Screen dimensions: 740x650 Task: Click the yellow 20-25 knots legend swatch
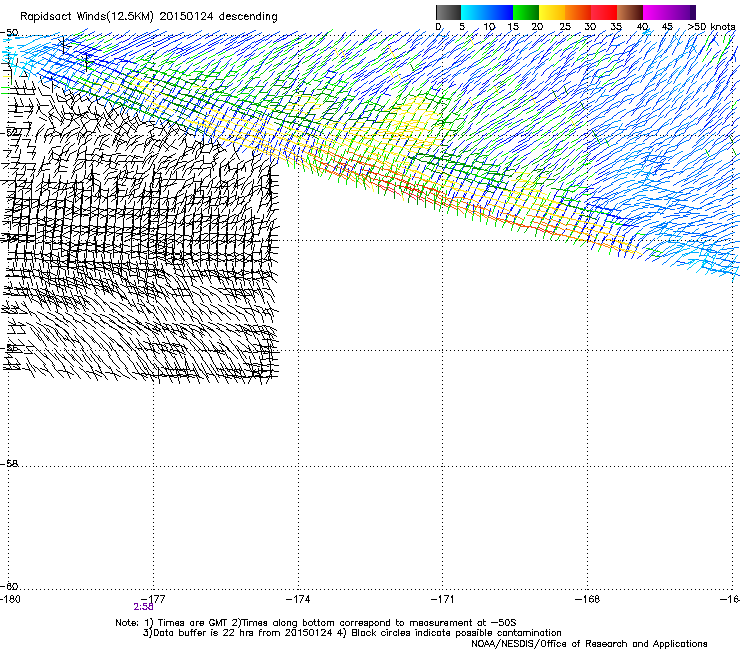552,12
